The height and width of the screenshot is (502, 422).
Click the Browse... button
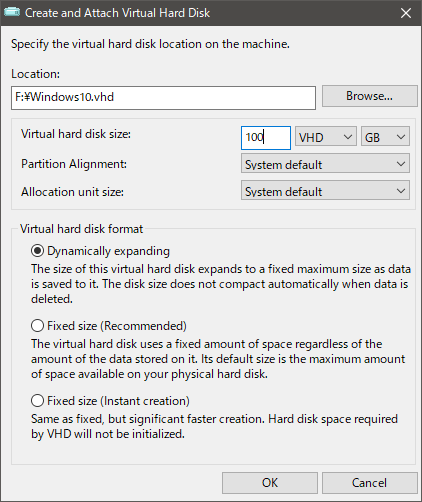tap(370, 96)
